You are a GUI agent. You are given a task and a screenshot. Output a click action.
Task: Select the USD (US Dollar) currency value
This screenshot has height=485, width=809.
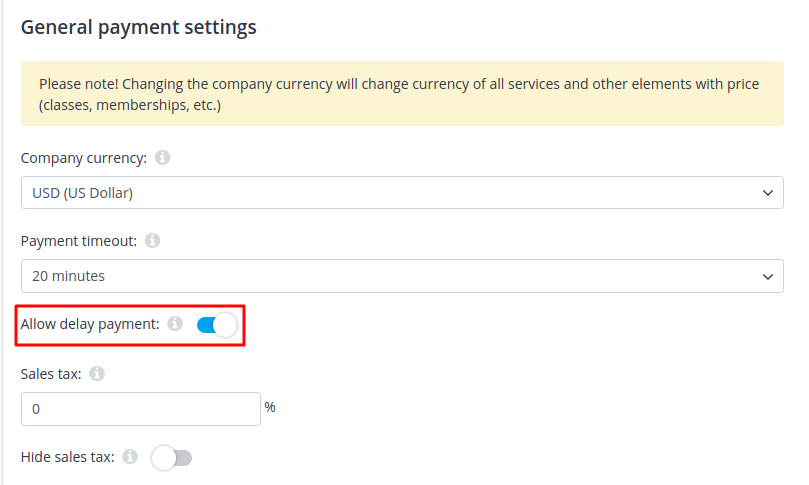click(x=78, y=193)
